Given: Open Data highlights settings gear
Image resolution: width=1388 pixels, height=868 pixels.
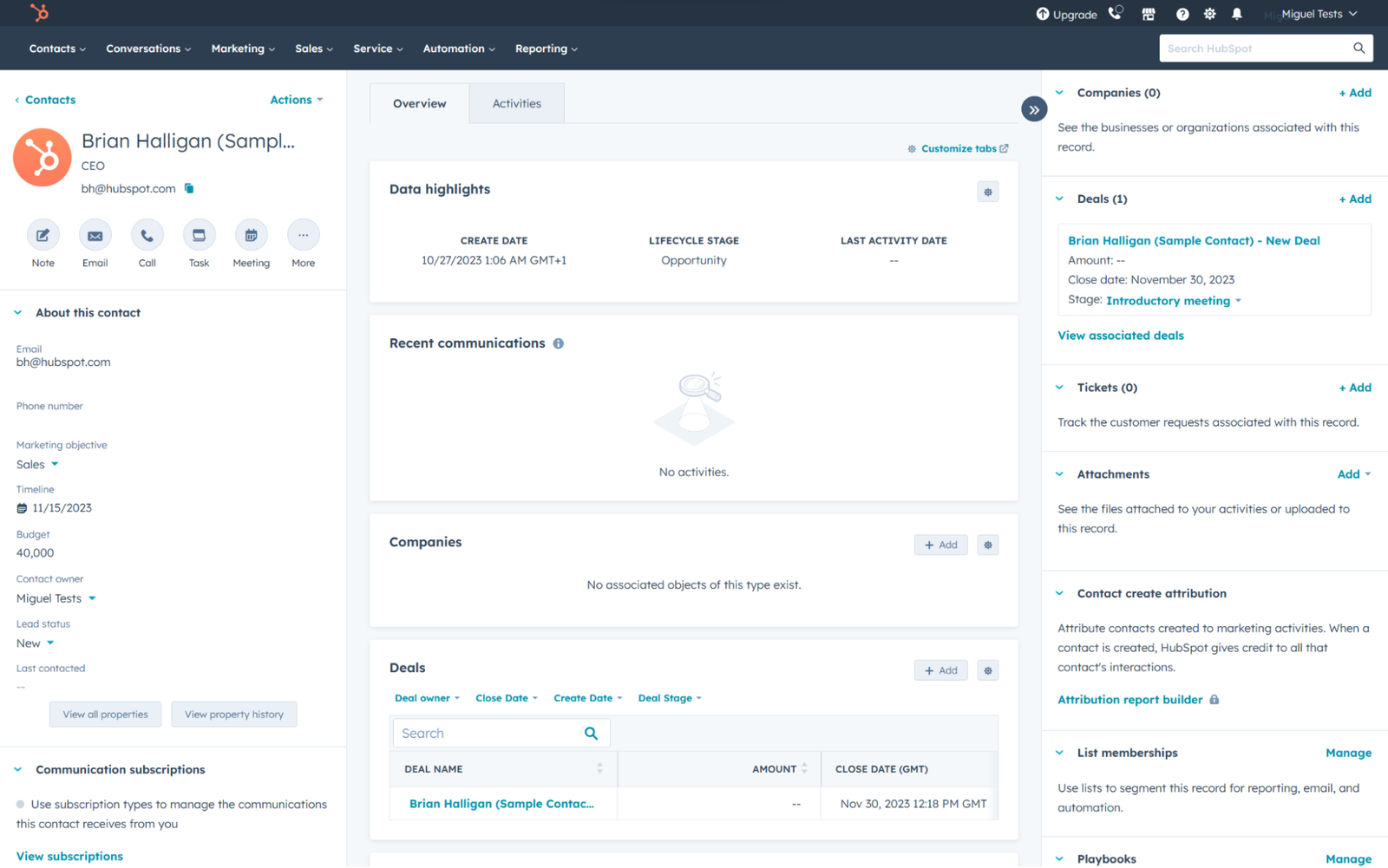Looking at the screenshot, I should (x=988, y=192).
